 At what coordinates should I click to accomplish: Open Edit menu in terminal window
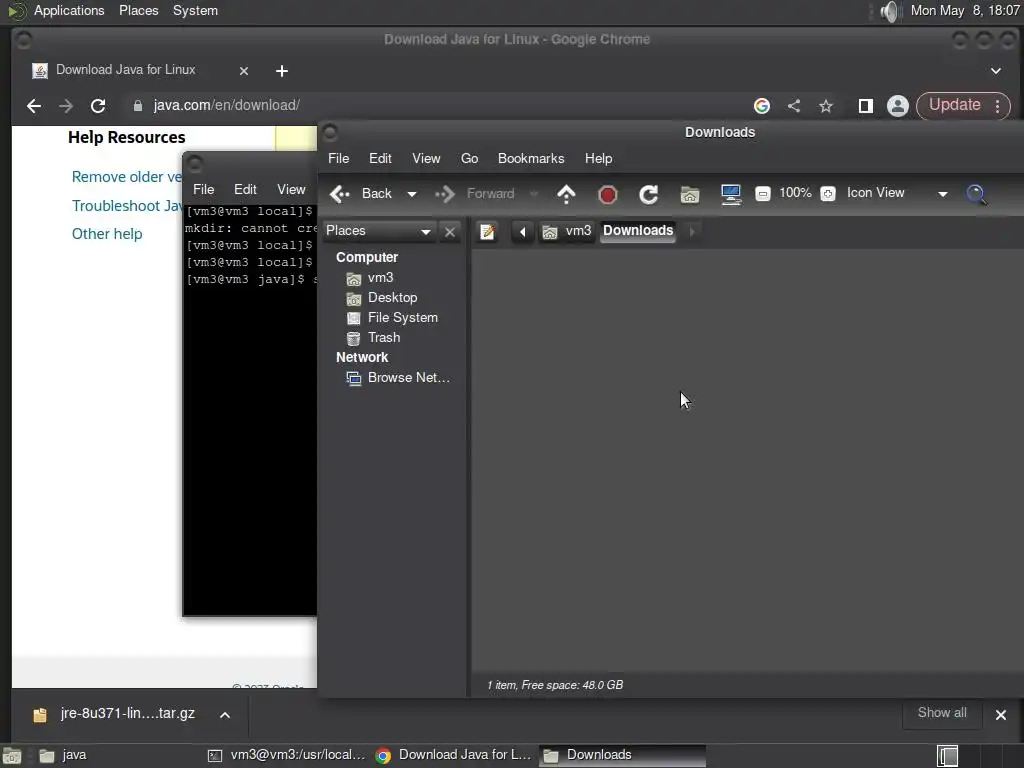point(245,189)
